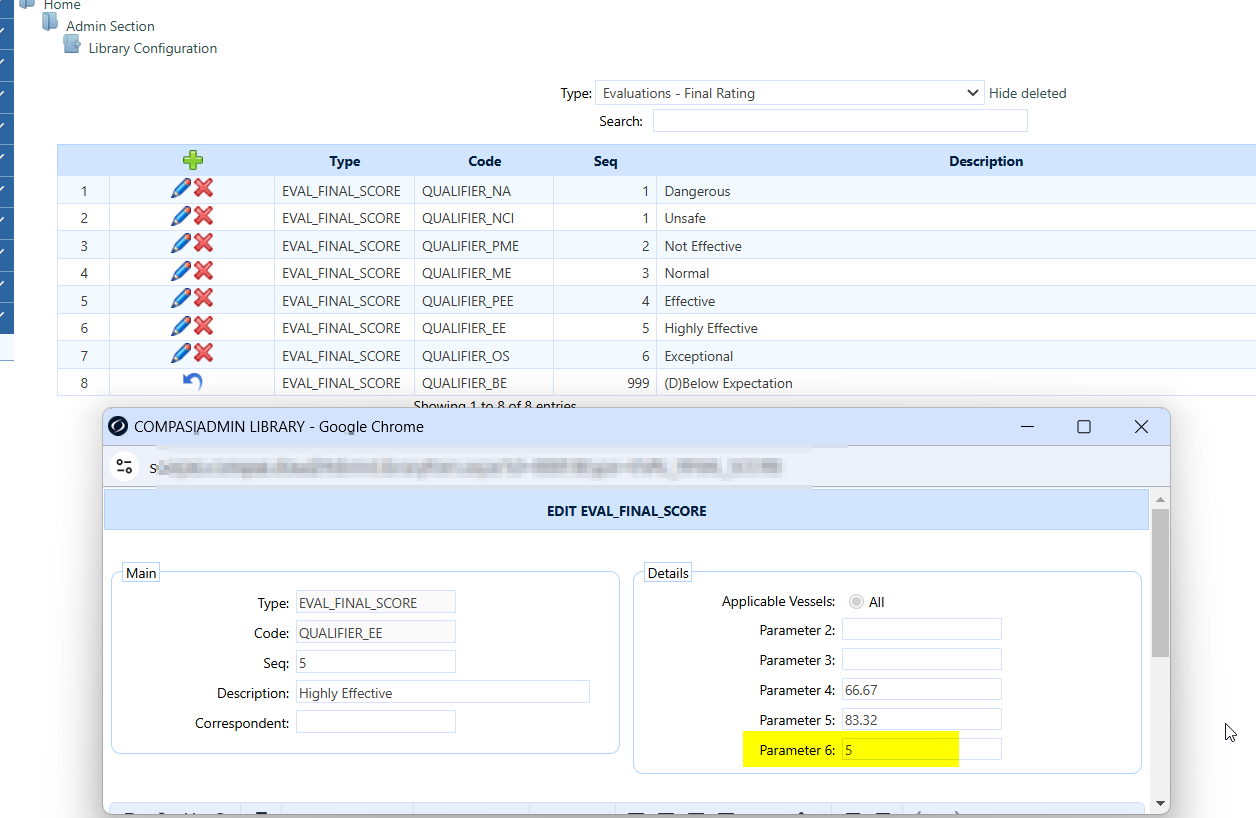The height and width of the screenshot is (818, 1256).
Task: Open Admin Section in the breadcrumb tree
Action: click(x=110, y=26)
